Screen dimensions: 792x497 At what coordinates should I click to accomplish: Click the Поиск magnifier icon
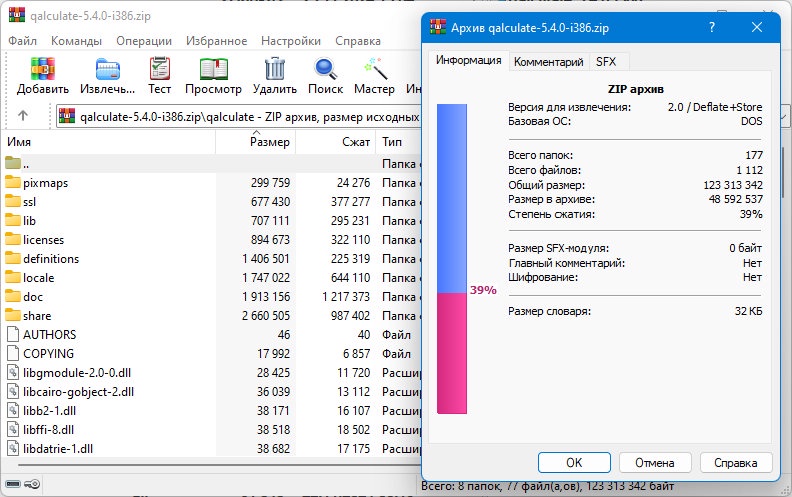click(325, 69)
